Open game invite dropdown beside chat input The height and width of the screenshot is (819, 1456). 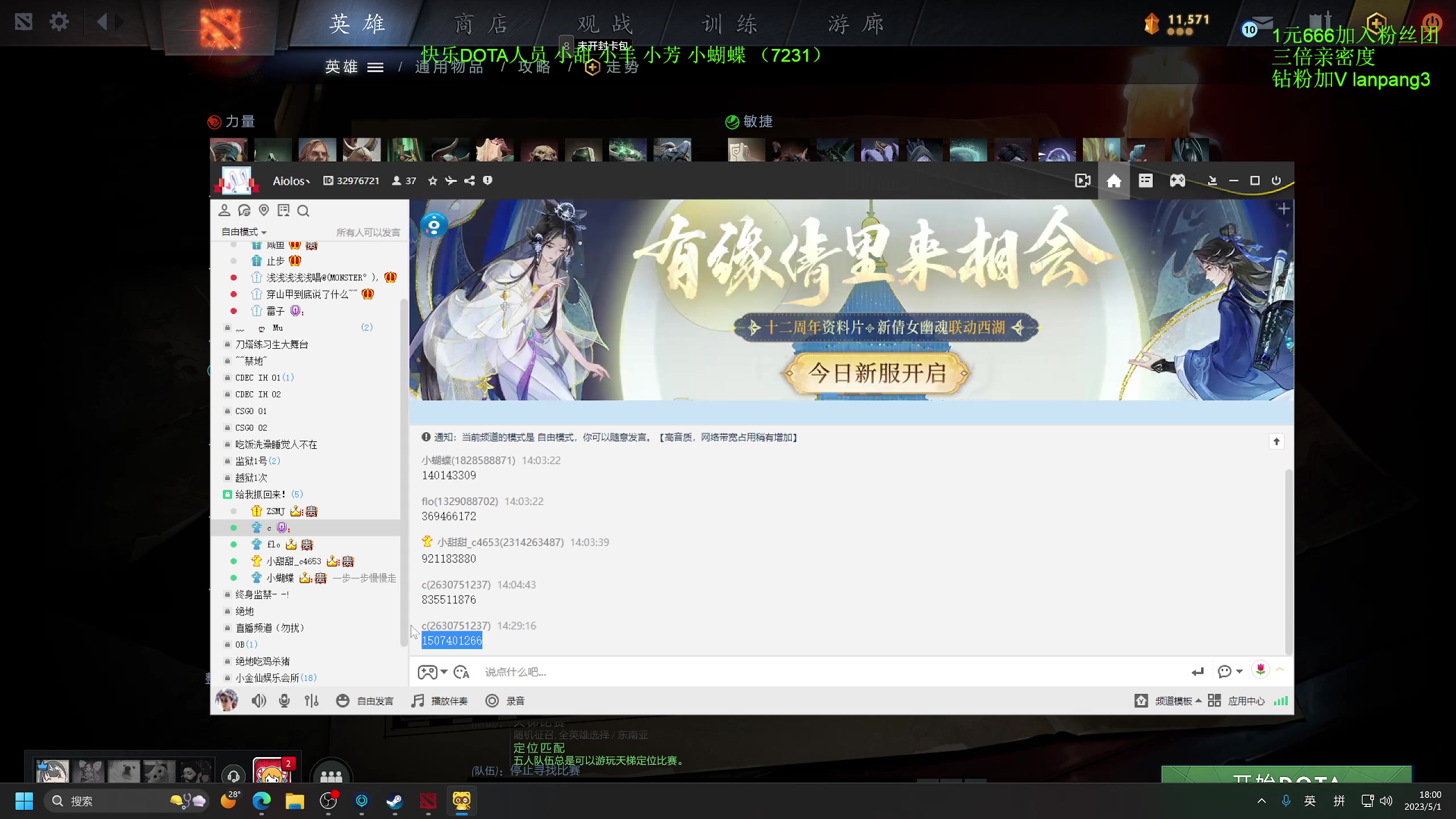pyautogui.click(x=443, y=672)
